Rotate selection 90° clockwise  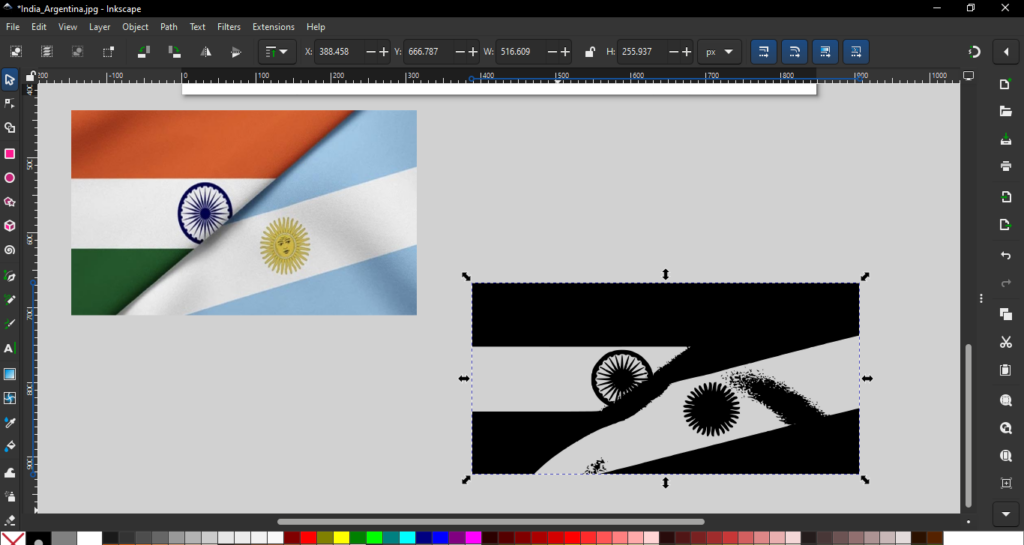174,52
